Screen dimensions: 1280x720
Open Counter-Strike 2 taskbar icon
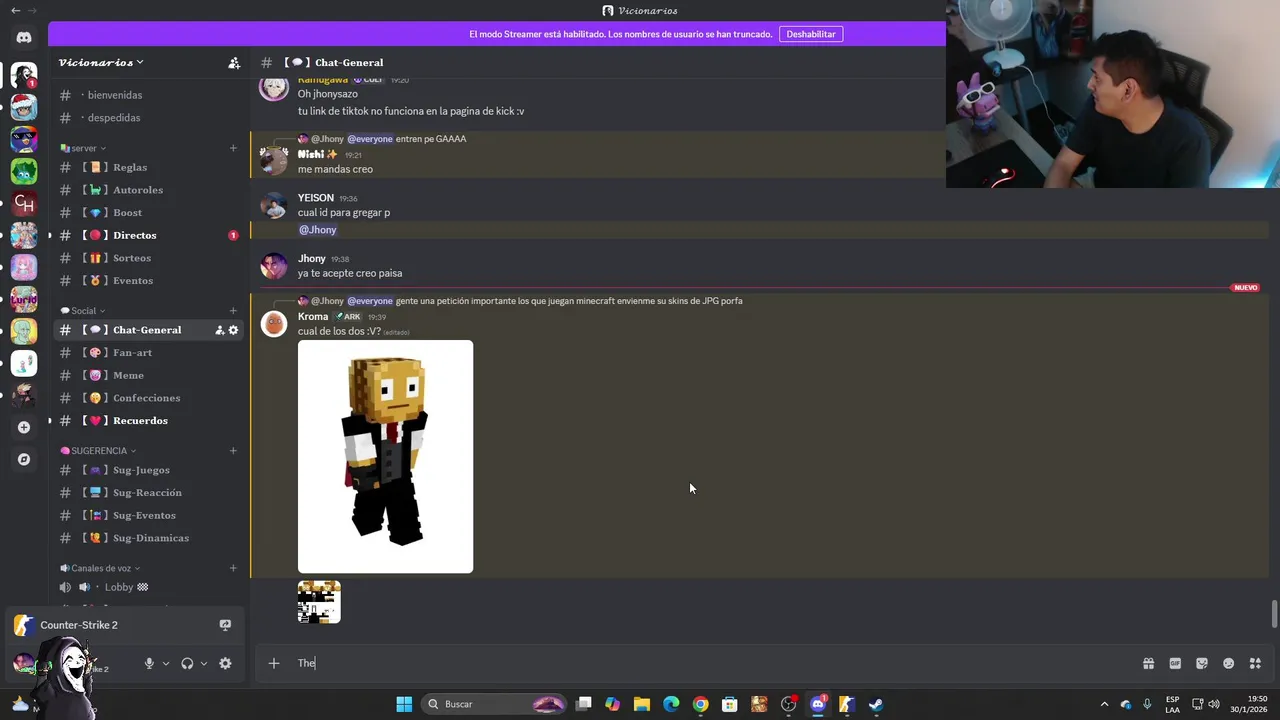(x=846, y=704)
